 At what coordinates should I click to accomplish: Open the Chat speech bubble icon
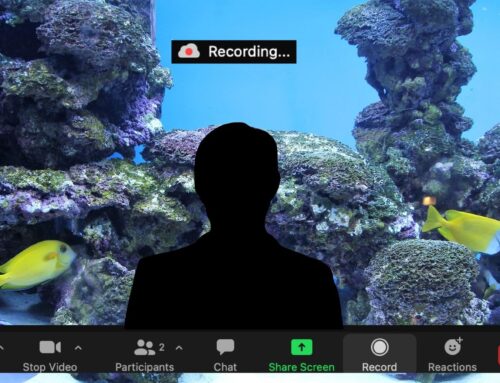pyautogui.click(x=225, y=347)
